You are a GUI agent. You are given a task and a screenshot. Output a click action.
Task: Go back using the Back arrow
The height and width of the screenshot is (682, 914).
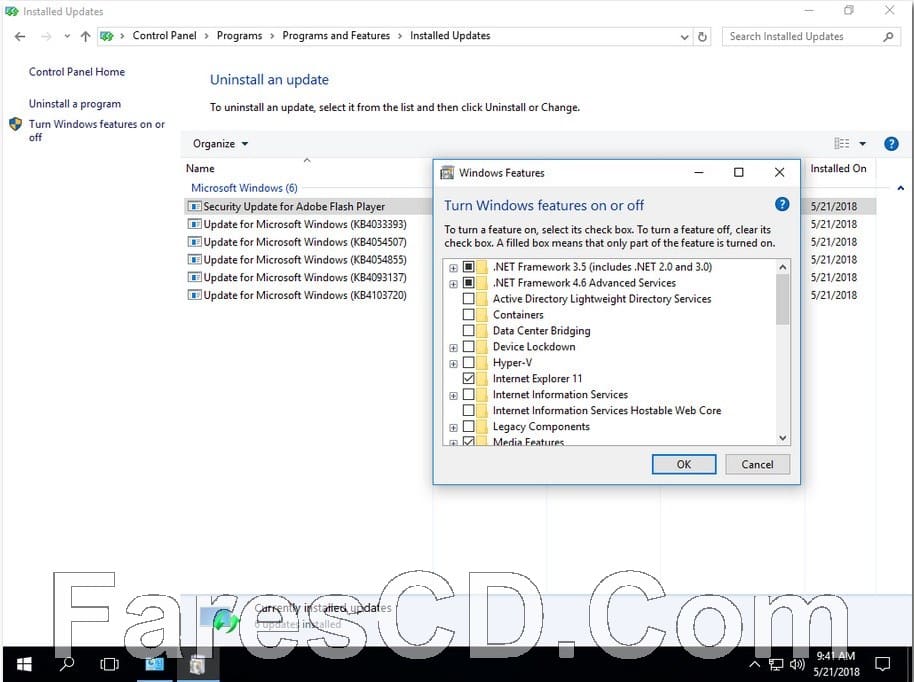[20, 37]
